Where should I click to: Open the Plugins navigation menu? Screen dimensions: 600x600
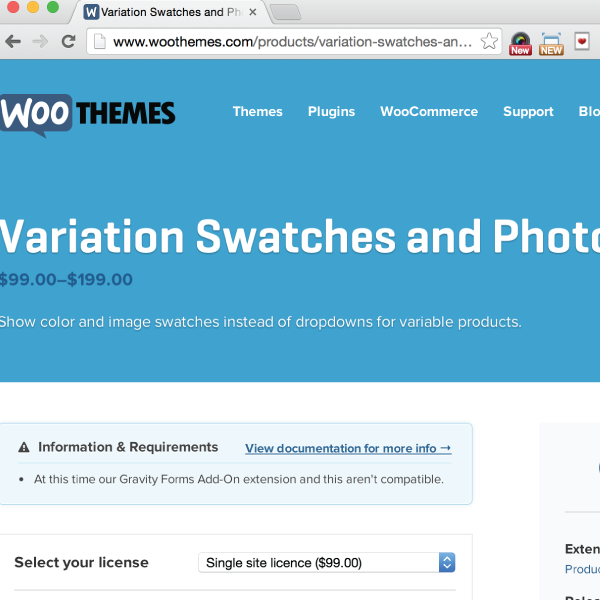[x=331, y=111]
